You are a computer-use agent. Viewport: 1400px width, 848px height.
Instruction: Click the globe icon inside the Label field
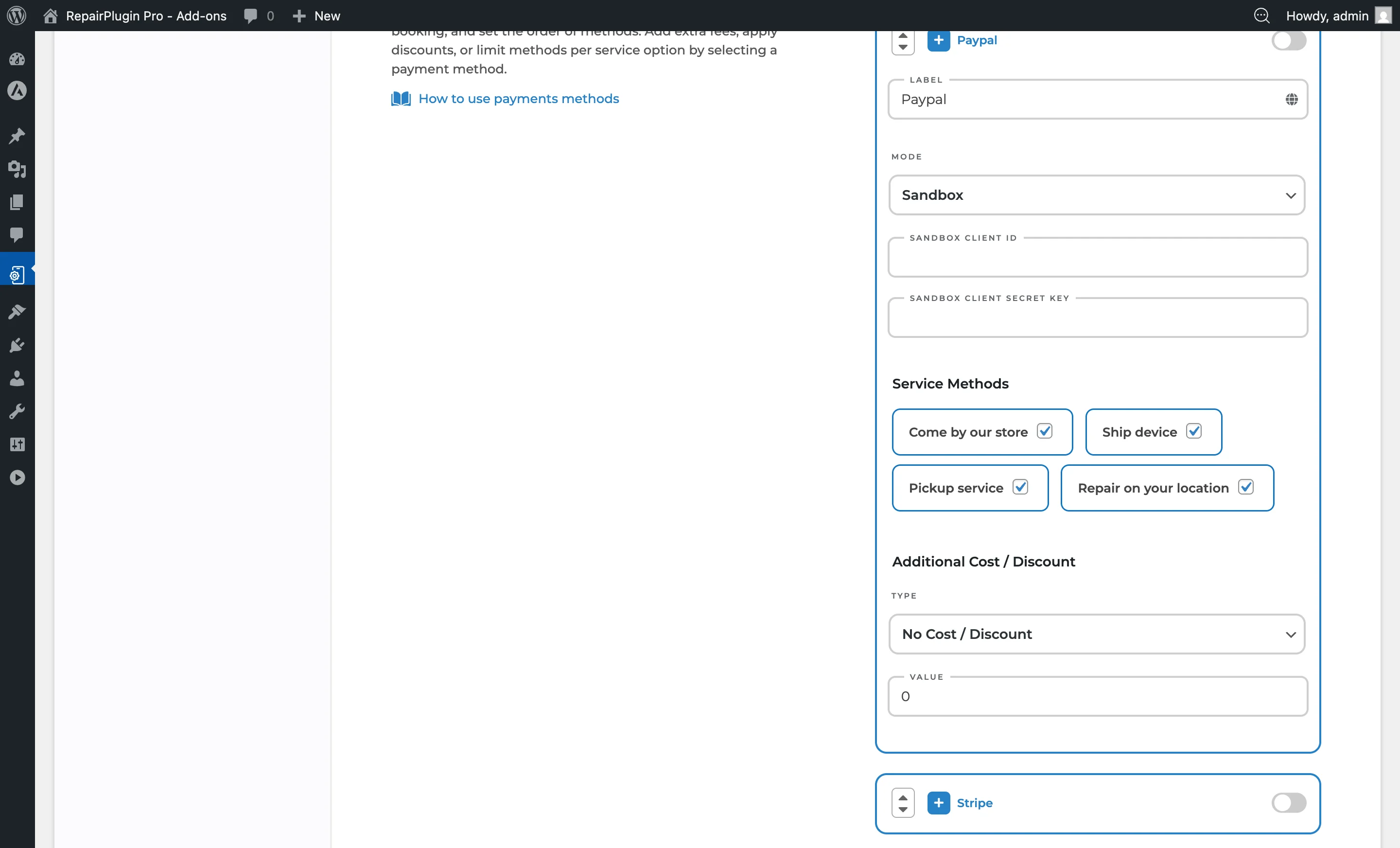pyautogui.click(x=1292, y=99)
